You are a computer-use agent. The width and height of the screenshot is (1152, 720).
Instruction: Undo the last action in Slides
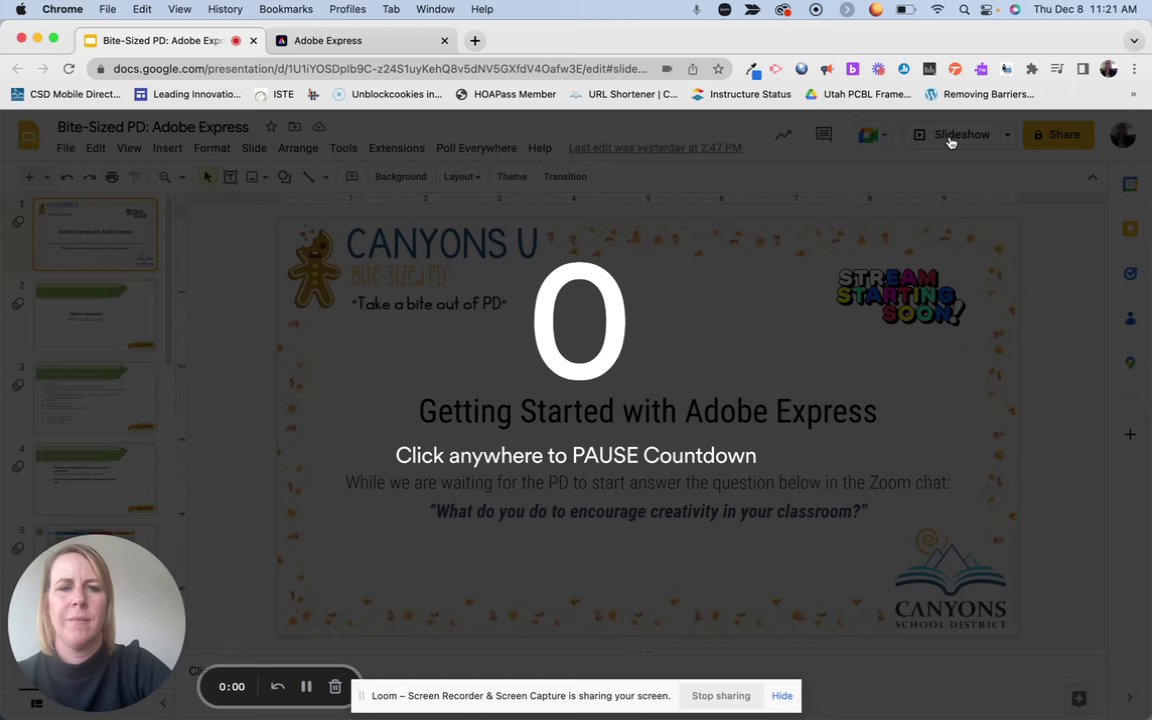(x=67, y=177)
